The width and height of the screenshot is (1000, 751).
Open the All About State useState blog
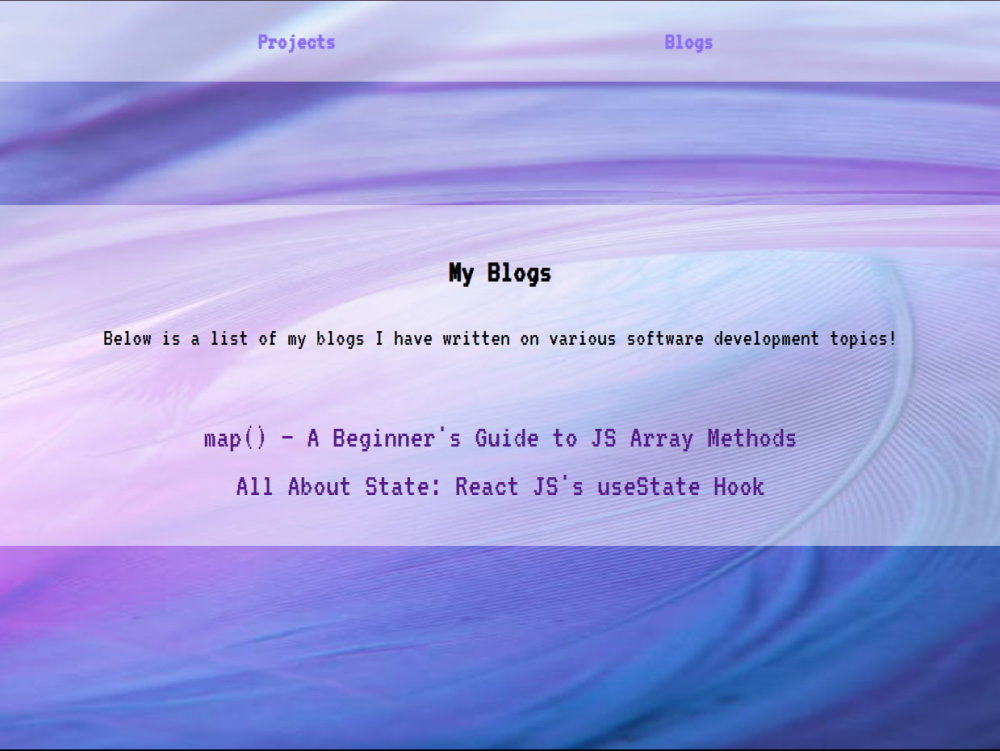(x=500, y=487)
